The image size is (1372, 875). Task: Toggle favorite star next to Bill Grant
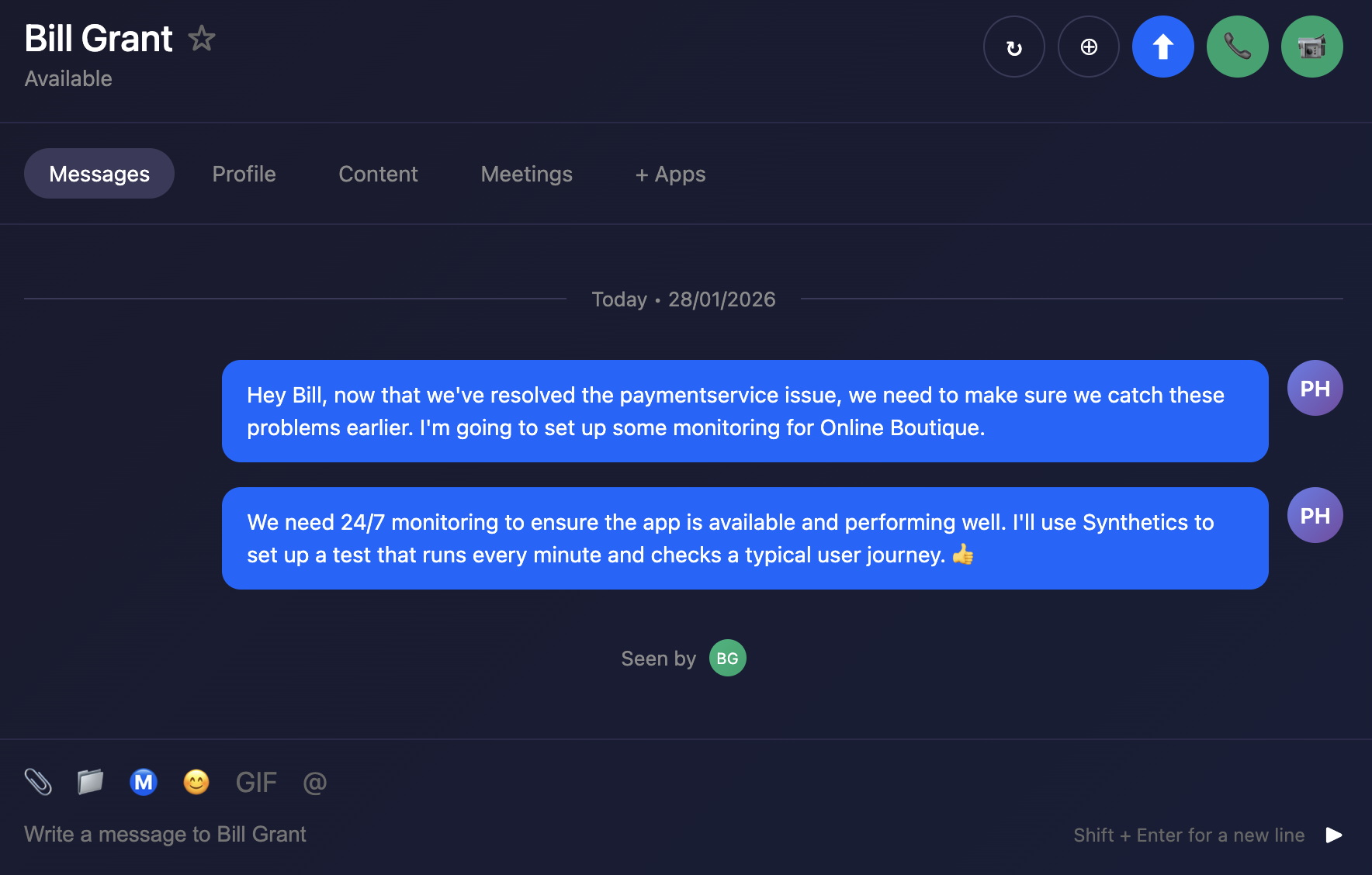(202, 38)
